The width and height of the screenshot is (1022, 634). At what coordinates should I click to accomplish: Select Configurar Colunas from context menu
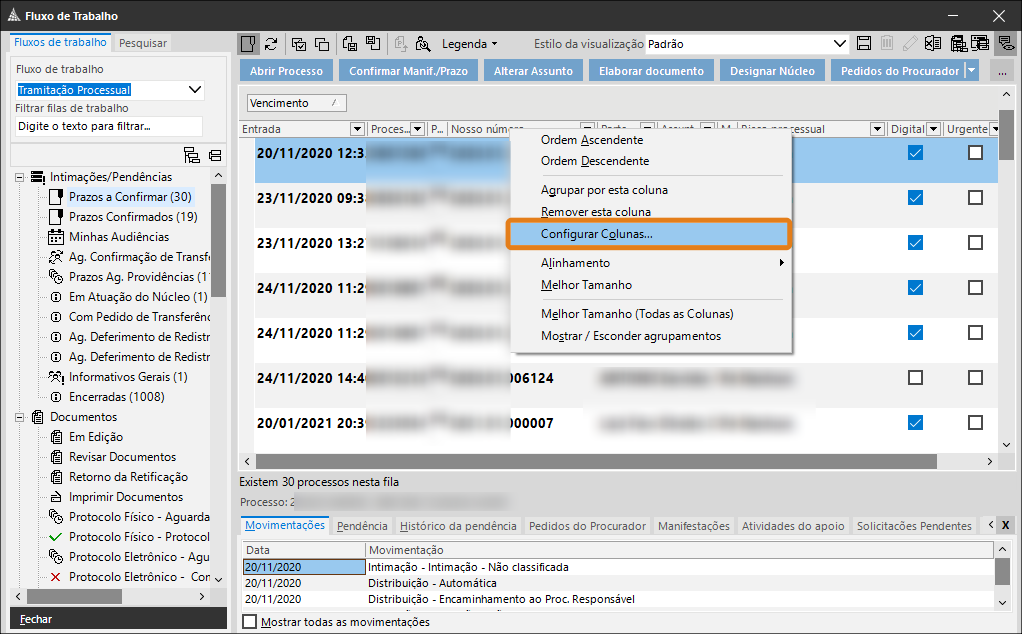pyautogui.click(x=596, y=234)
